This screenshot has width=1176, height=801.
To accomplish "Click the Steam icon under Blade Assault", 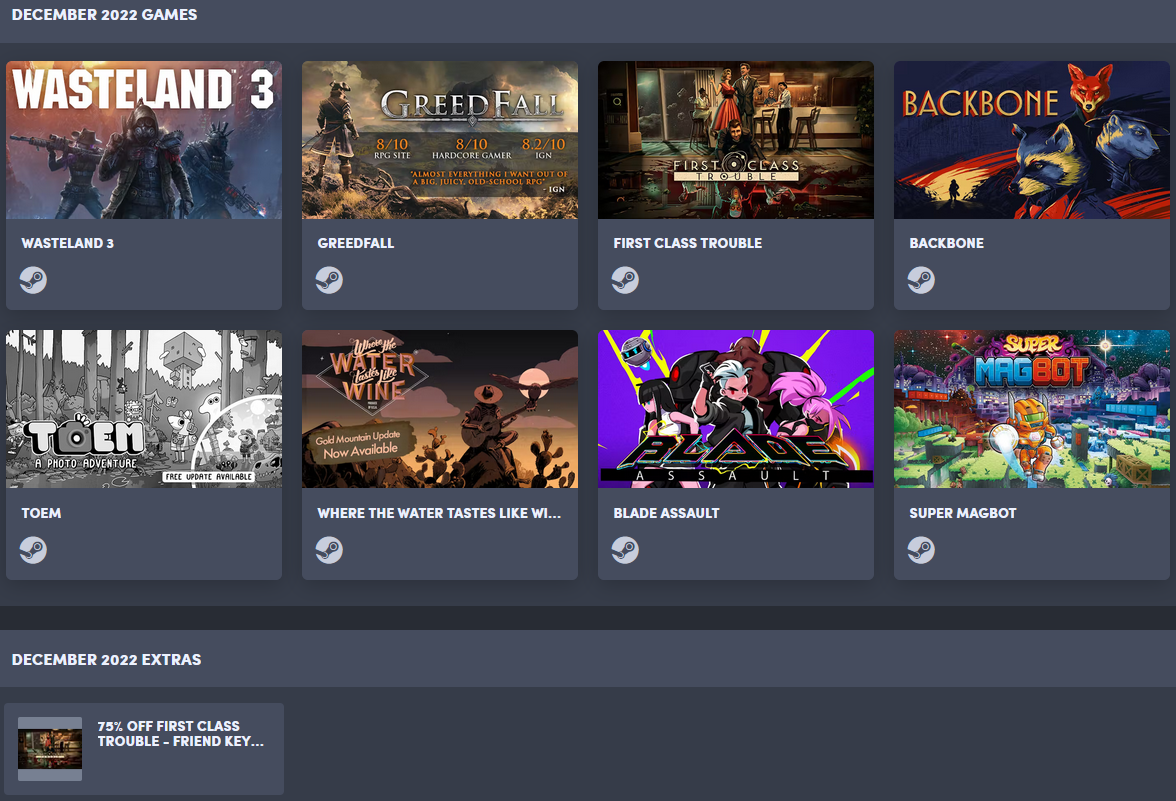I will coord(626,550).
